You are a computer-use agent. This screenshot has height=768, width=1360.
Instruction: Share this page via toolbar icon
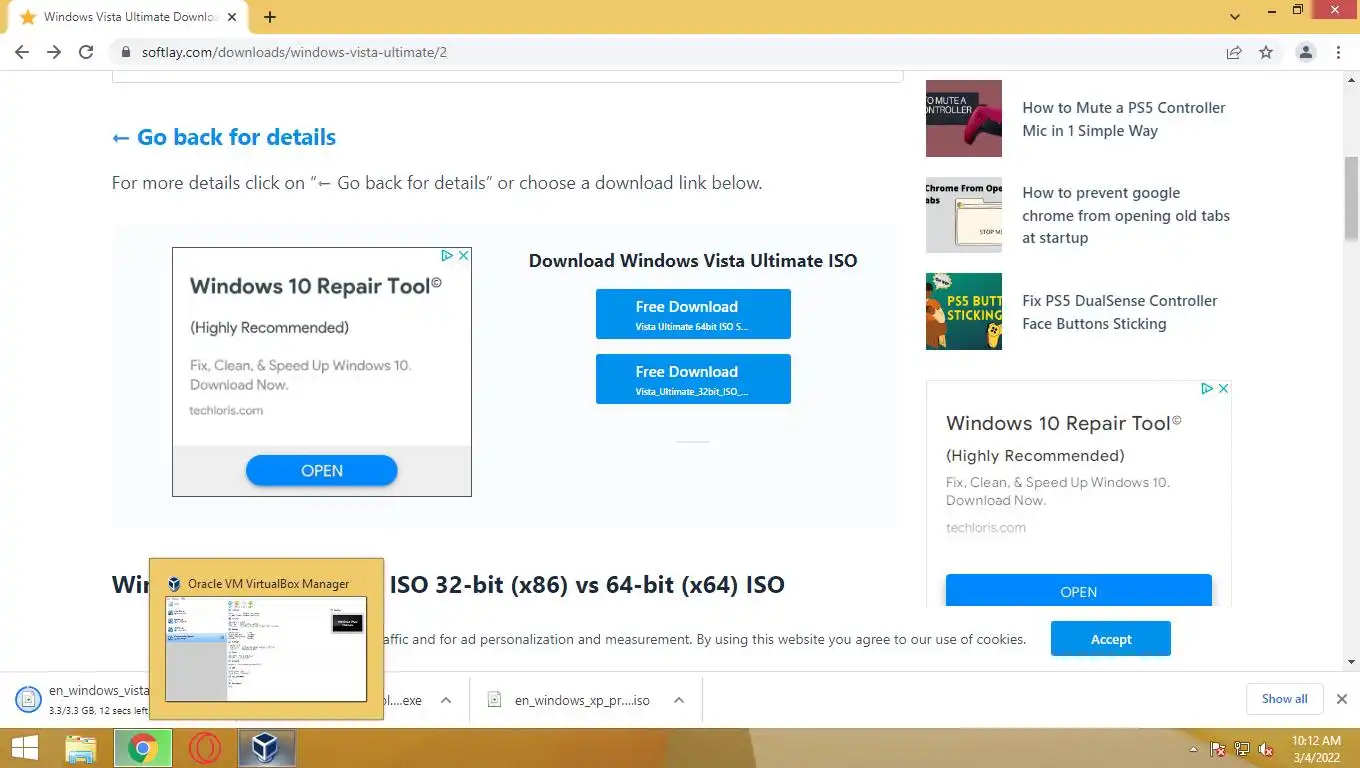click(1234, 52)
